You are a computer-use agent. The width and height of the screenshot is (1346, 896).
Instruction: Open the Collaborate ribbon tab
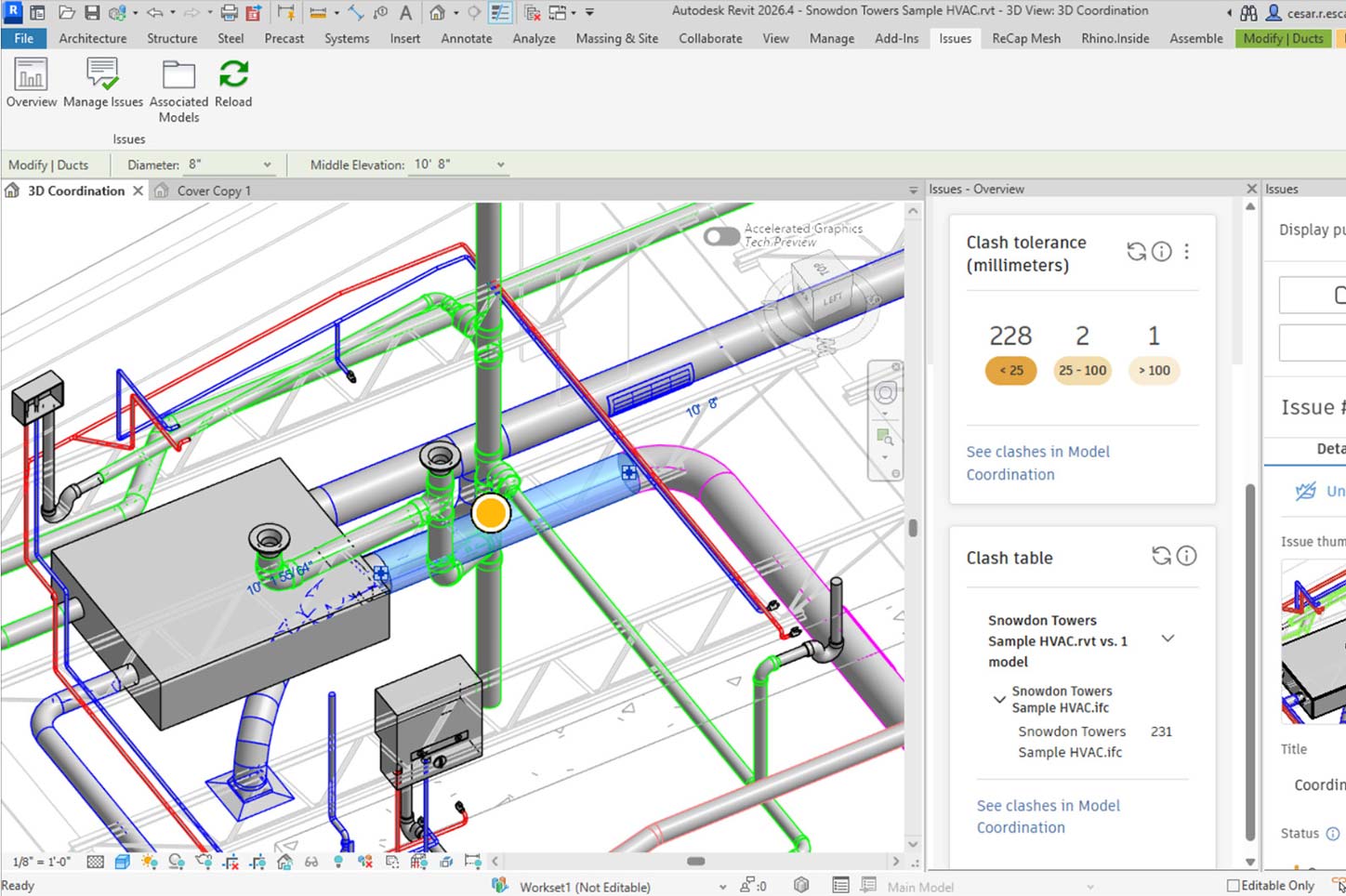[710, 38]
